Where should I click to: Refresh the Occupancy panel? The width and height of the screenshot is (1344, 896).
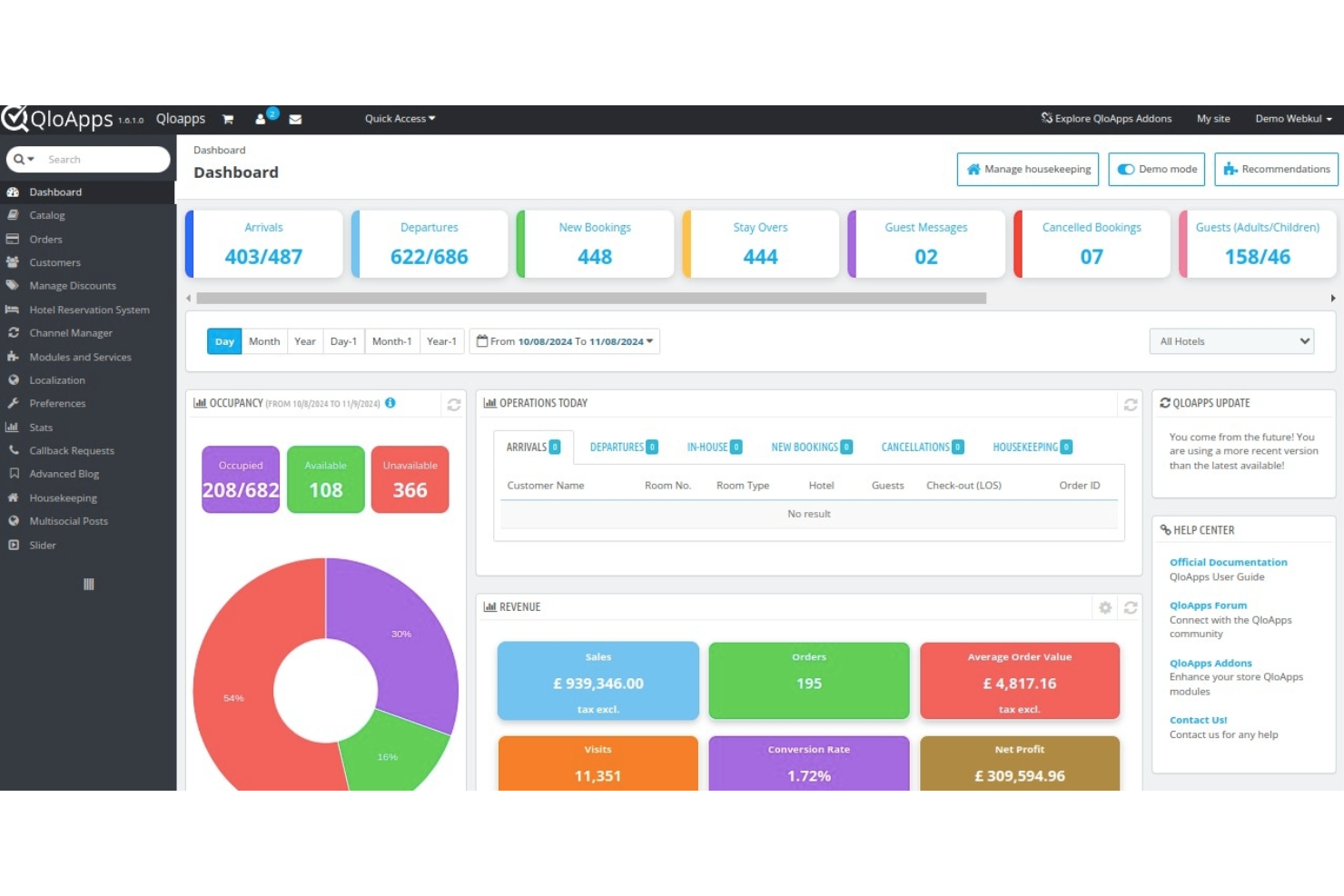click(x=453, y=405)
